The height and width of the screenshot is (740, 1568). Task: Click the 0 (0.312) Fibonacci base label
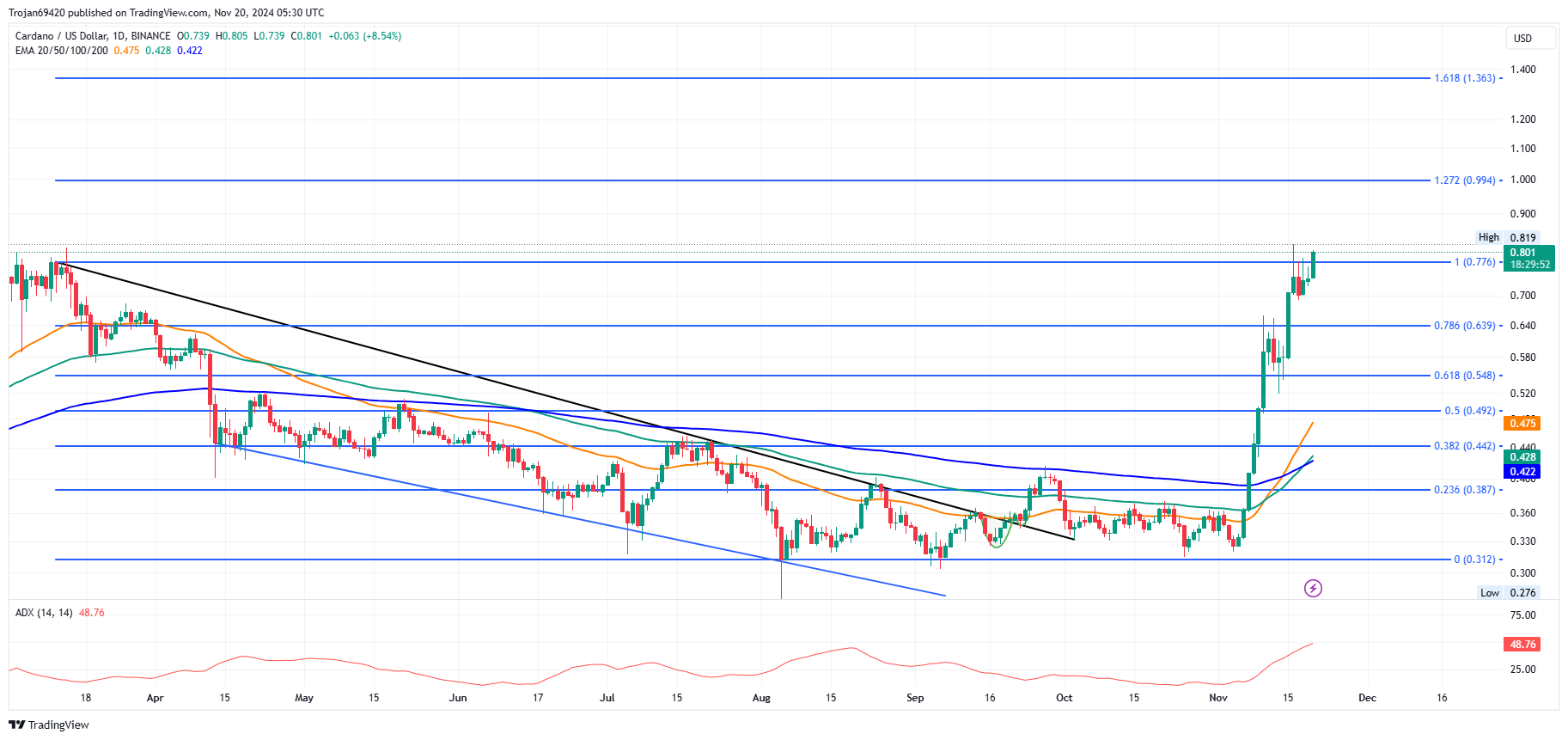pos(1473,560)
